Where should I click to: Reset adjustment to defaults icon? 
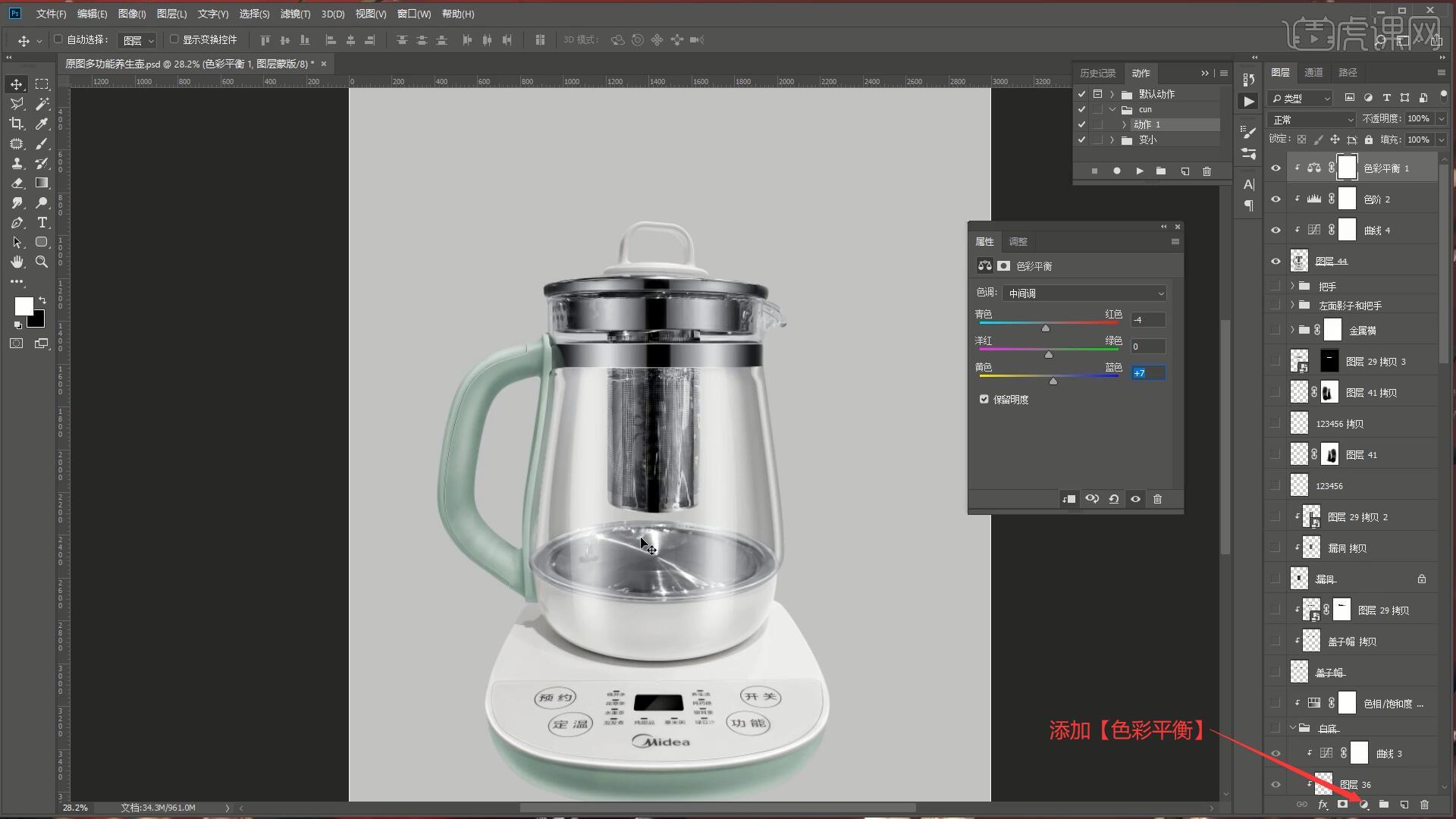pos(1113,499)
